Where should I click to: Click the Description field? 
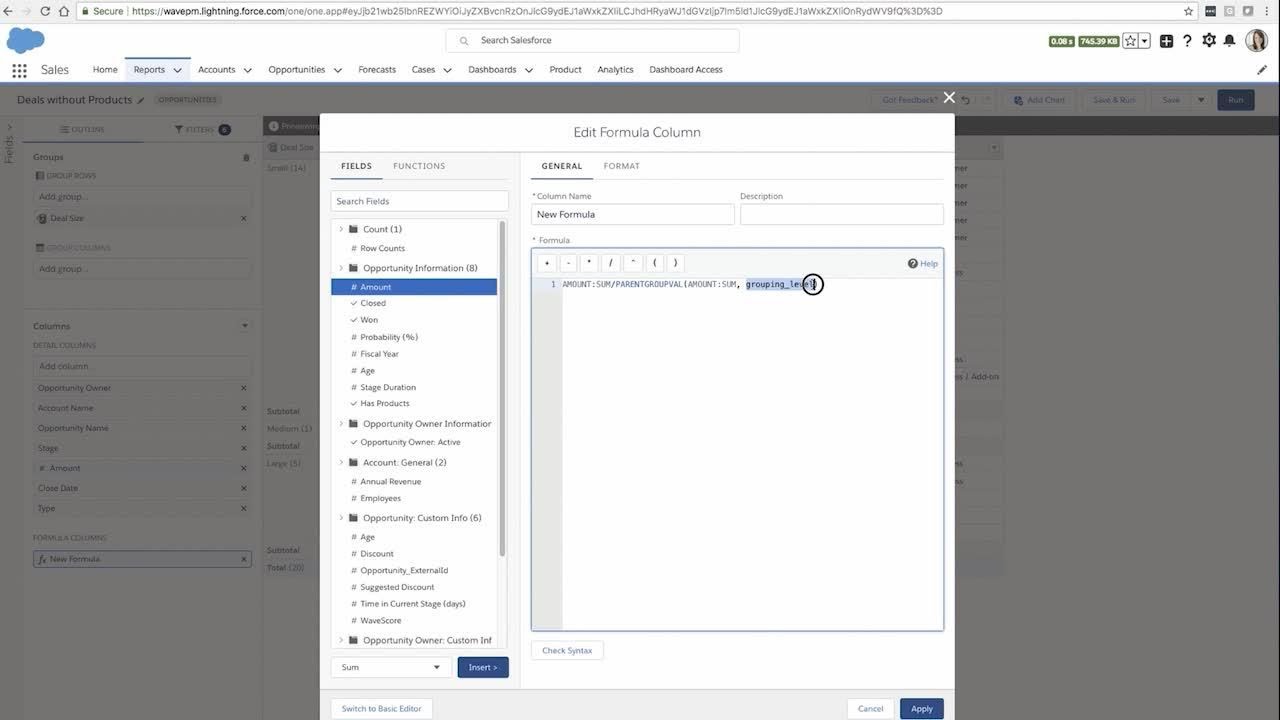click(x=842, y=214)
